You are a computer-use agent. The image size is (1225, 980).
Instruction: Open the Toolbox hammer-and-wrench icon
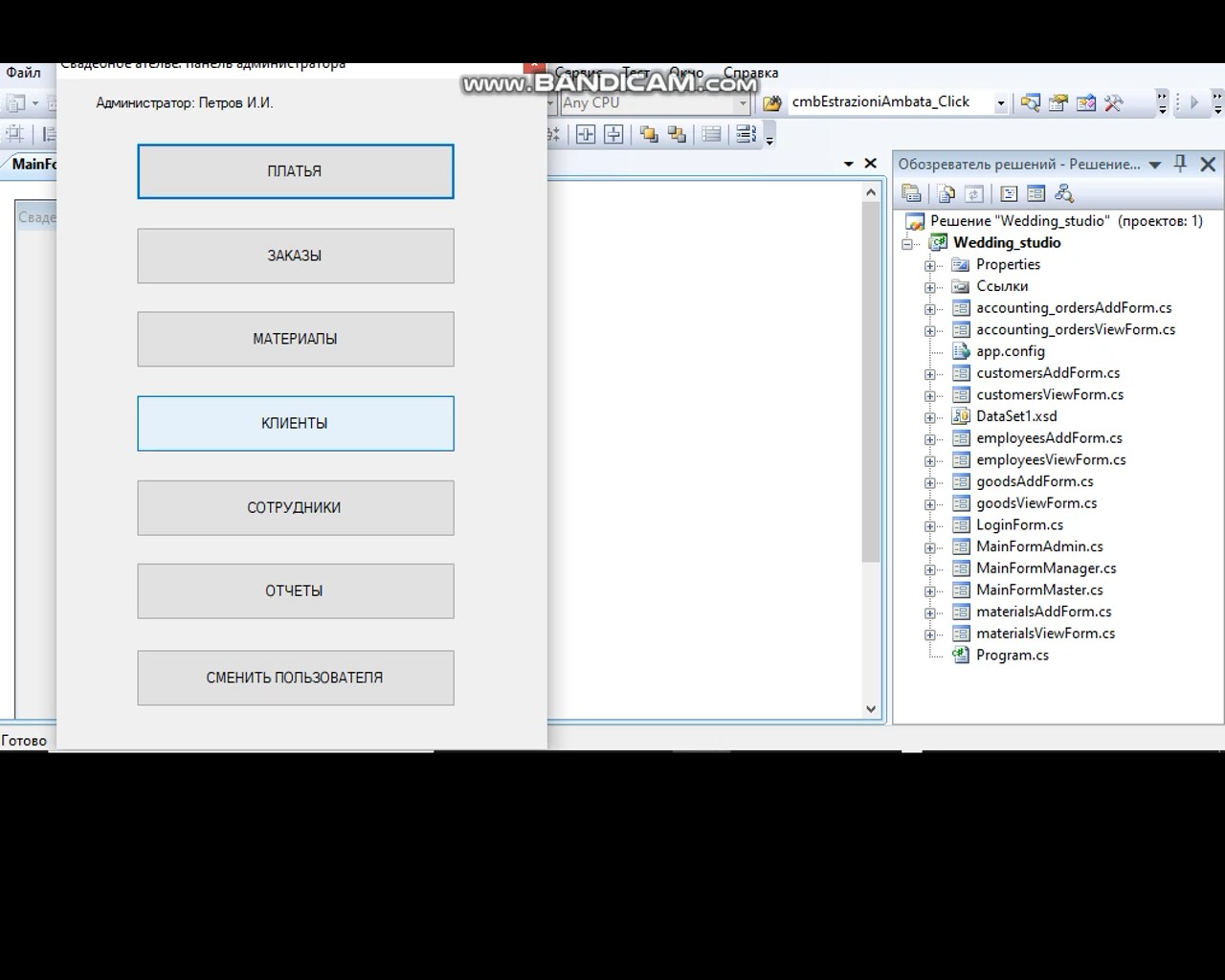1114,102
